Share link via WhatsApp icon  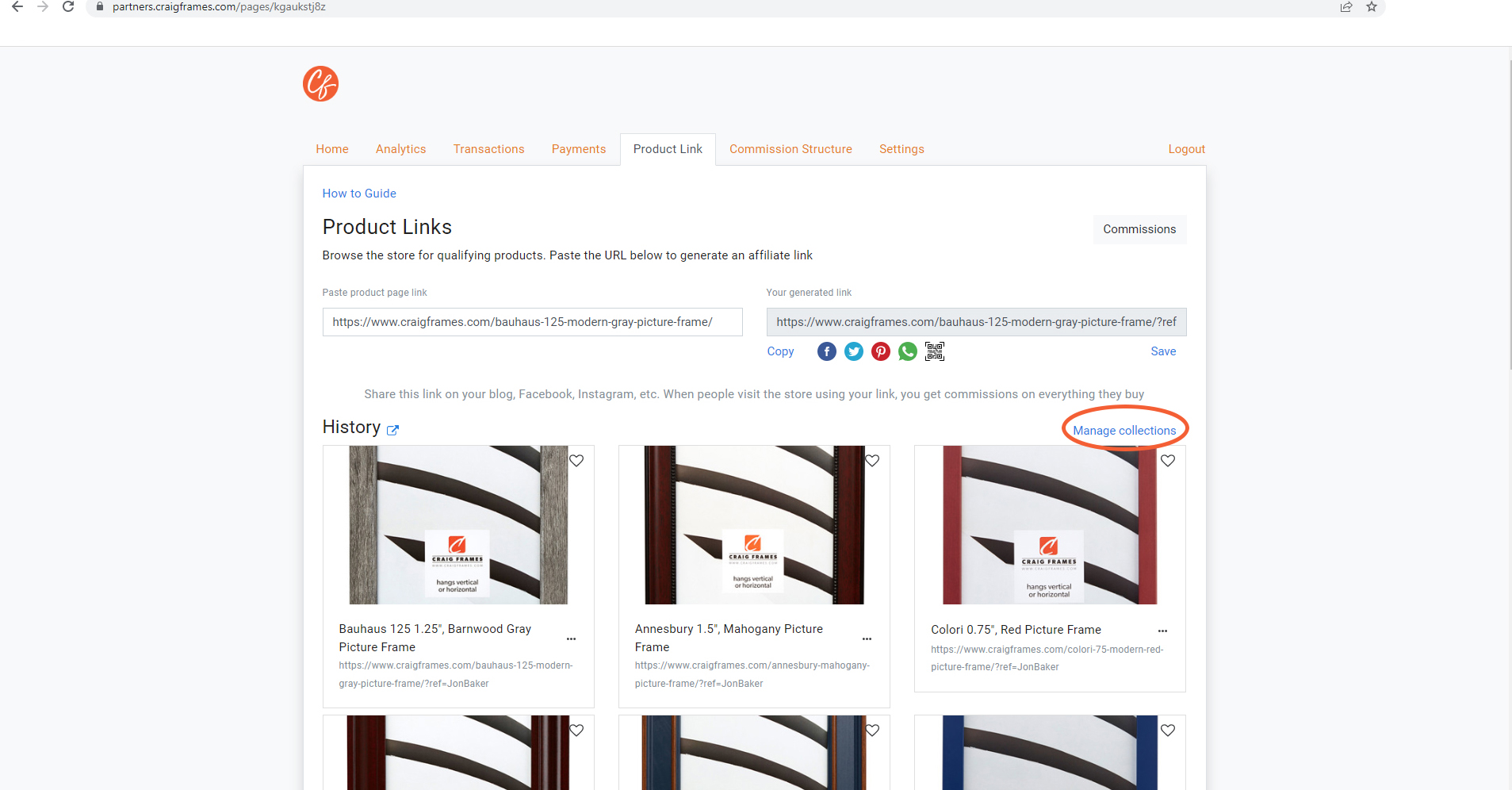pos(908,351)
